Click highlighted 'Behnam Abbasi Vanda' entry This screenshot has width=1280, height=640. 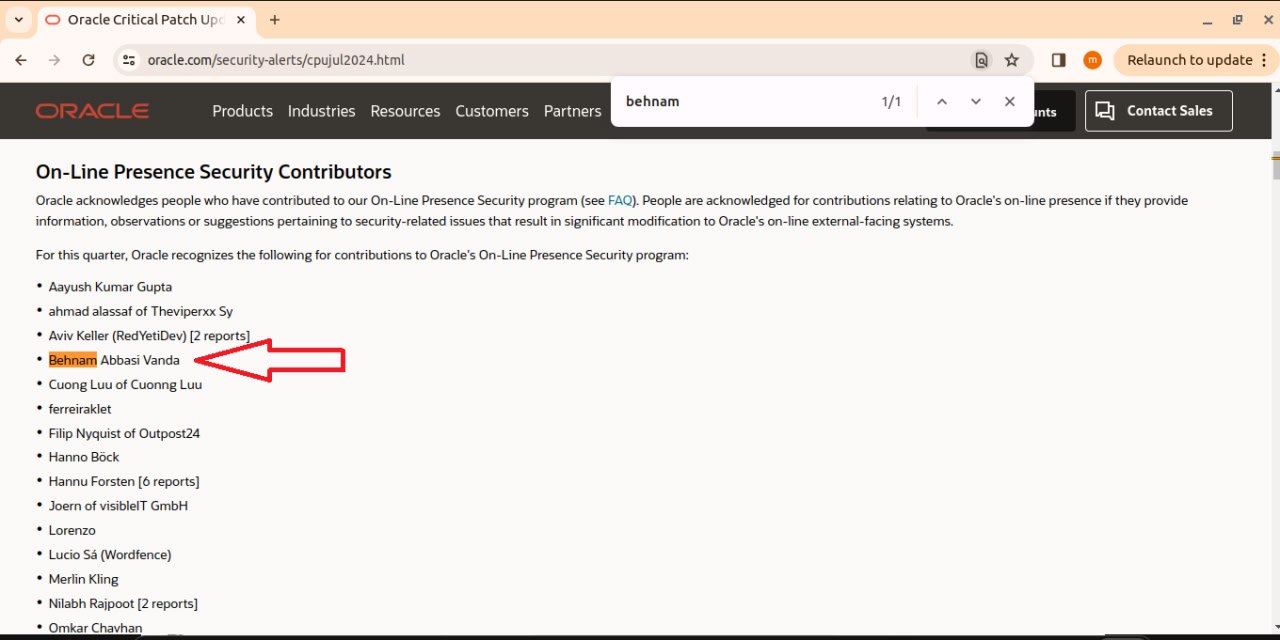coord(114,360)
